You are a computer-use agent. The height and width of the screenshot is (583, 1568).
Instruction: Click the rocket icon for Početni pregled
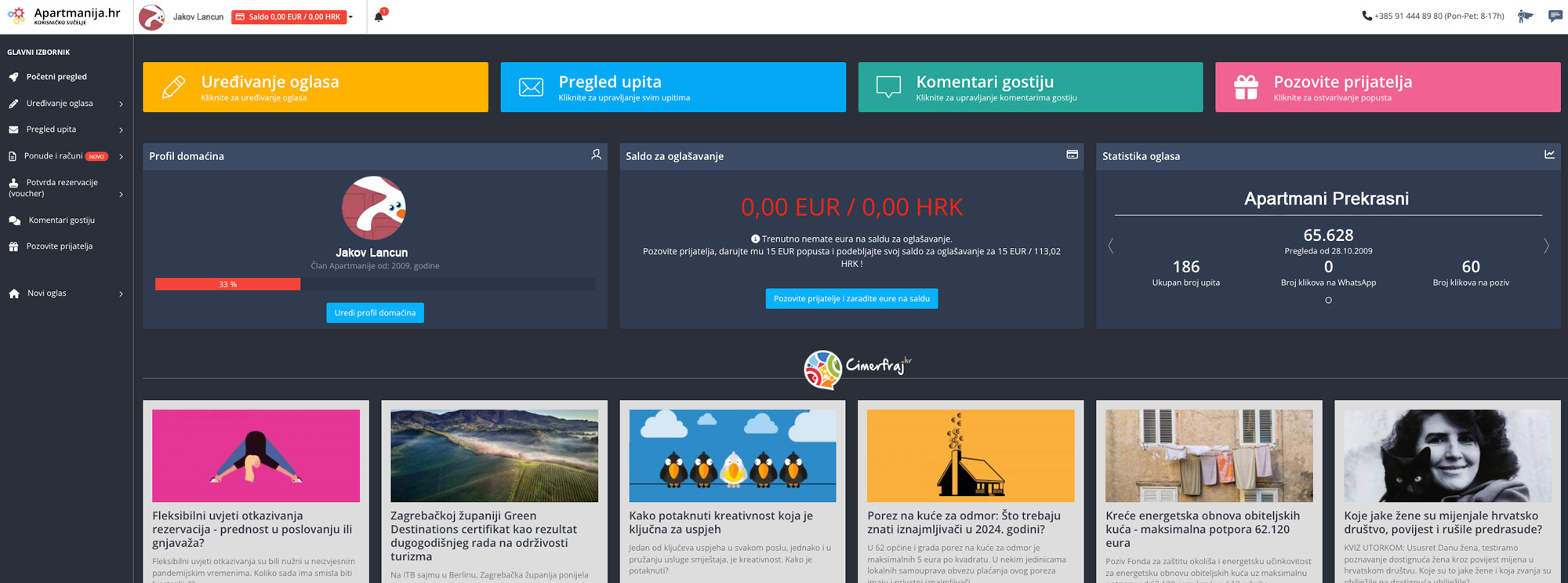point(13,77)
